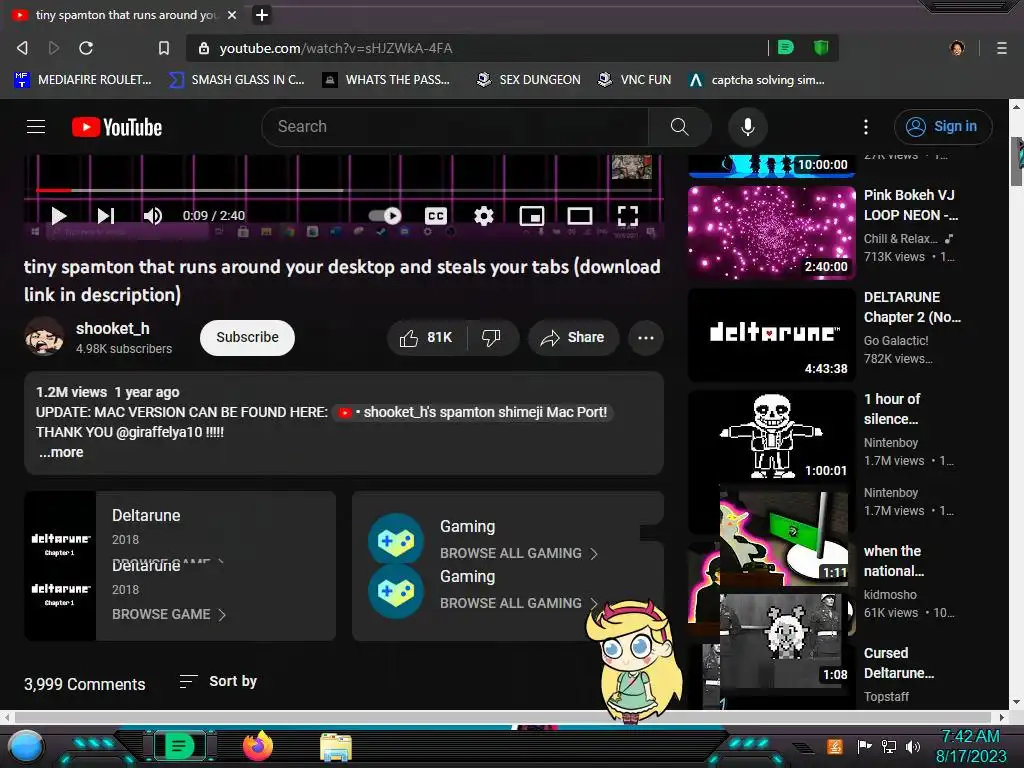
Task: Expand description with ...more
Action: (61, 452)
